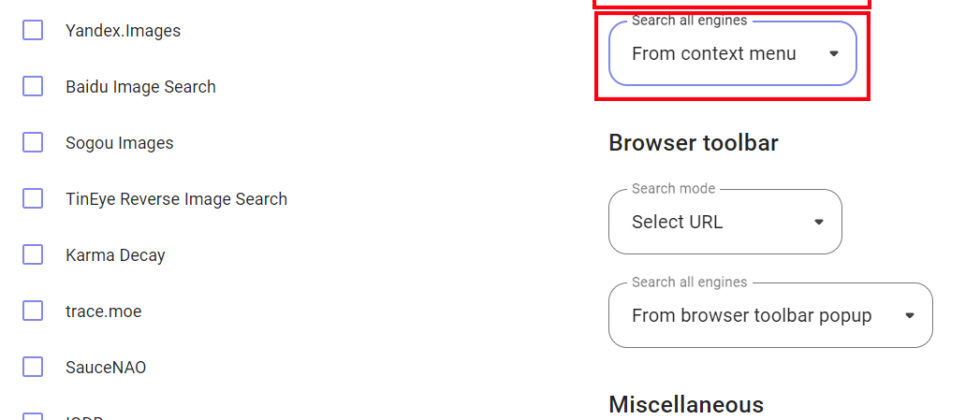This screenshot has height=420, width=980.
Task: Toggle the SauceNAO checkbox
Action: [33, 367]
